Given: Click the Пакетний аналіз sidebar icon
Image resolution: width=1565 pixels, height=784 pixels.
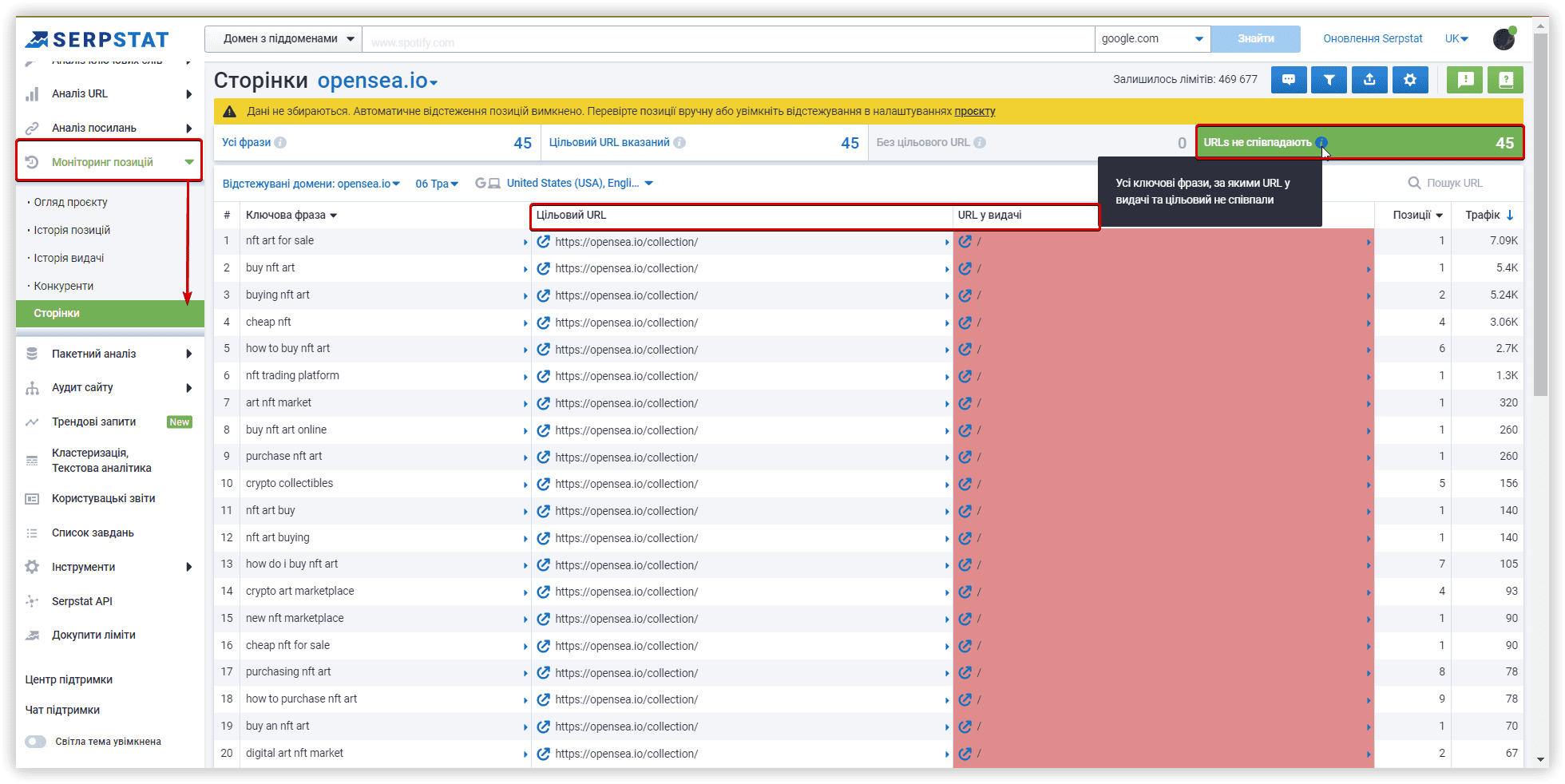Looking at the screenshot, I should click(32, 354).
